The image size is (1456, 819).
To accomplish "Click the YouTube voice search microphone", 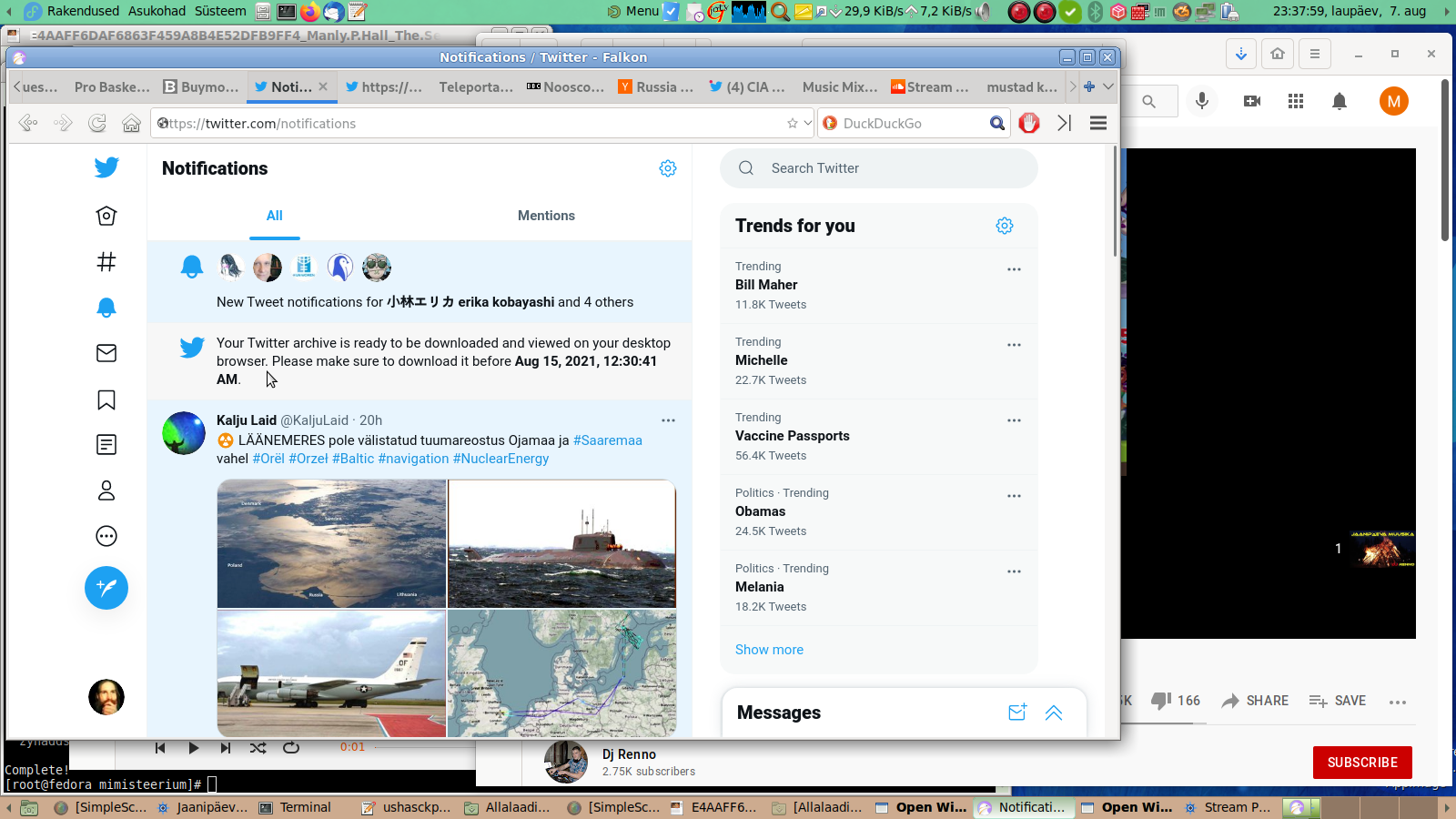I will pos(1202,101).
